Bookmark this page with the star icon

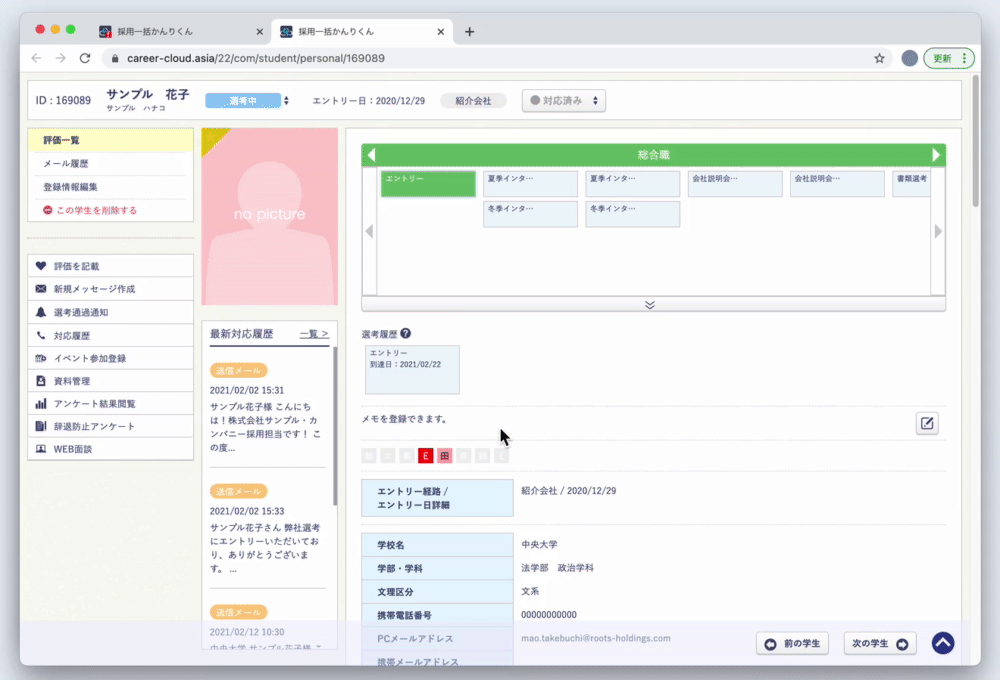pyautogui.click(x=879, y=58)
